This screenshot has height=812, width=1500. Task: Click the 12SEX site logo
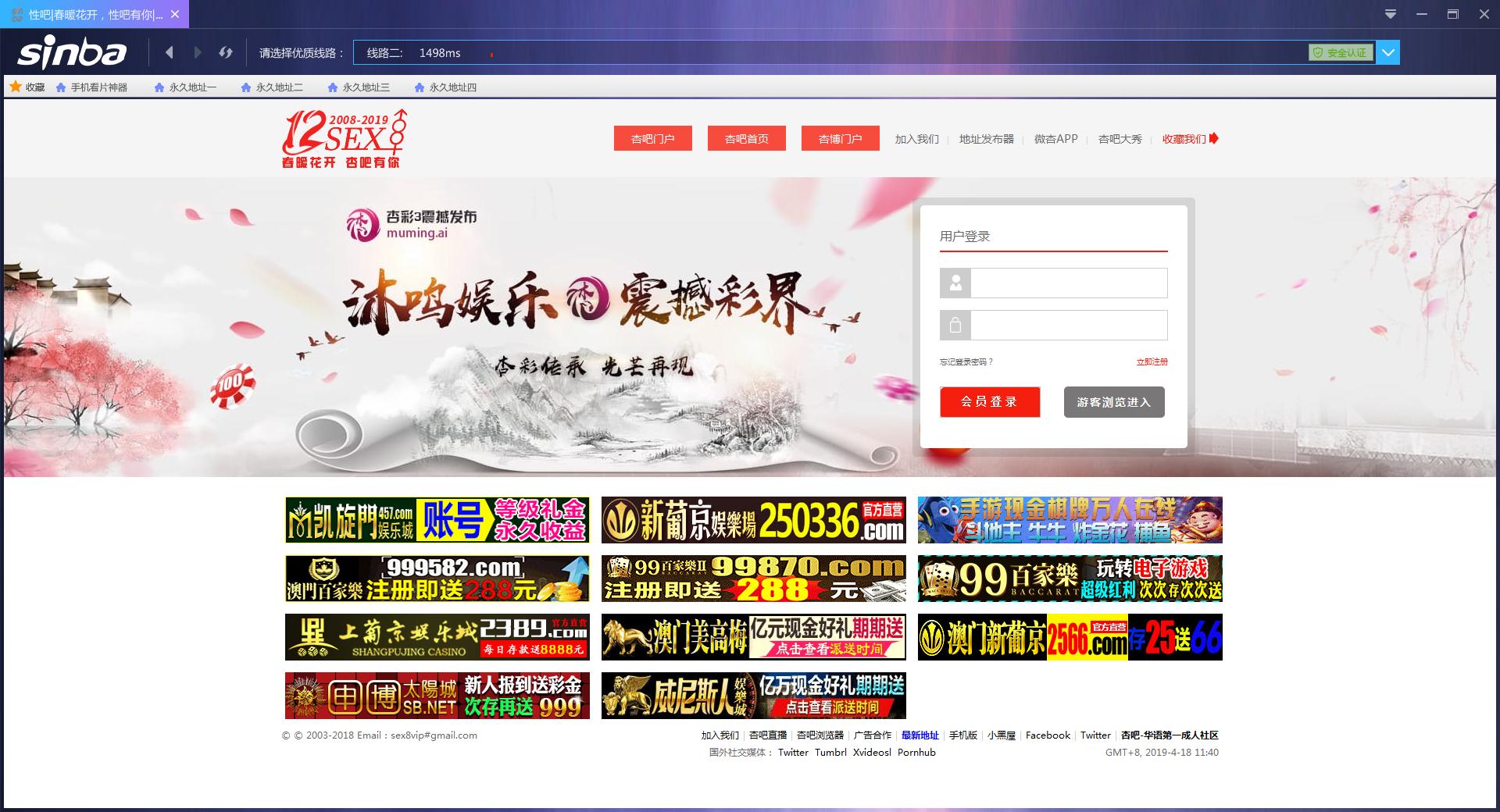pyautogui.click(x=345, y=139)
